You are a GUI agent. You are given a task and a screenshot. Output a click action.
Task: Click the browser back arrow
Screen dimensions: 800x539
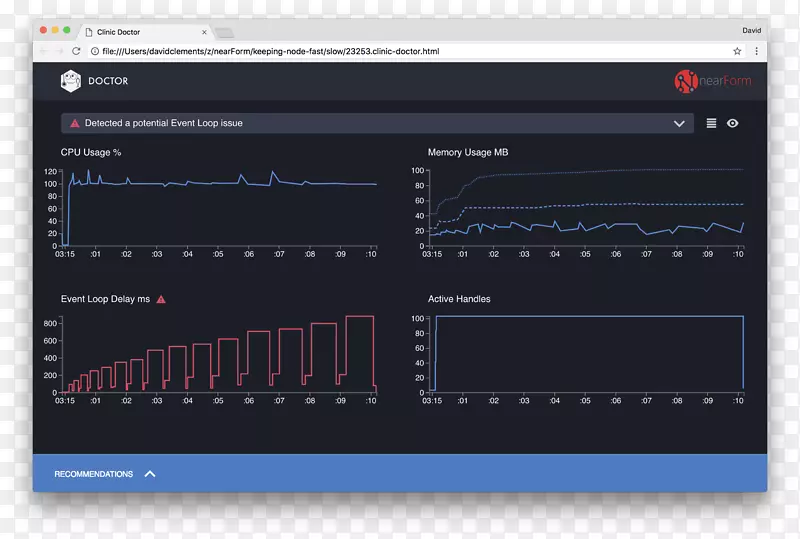(x=44, y=51)
